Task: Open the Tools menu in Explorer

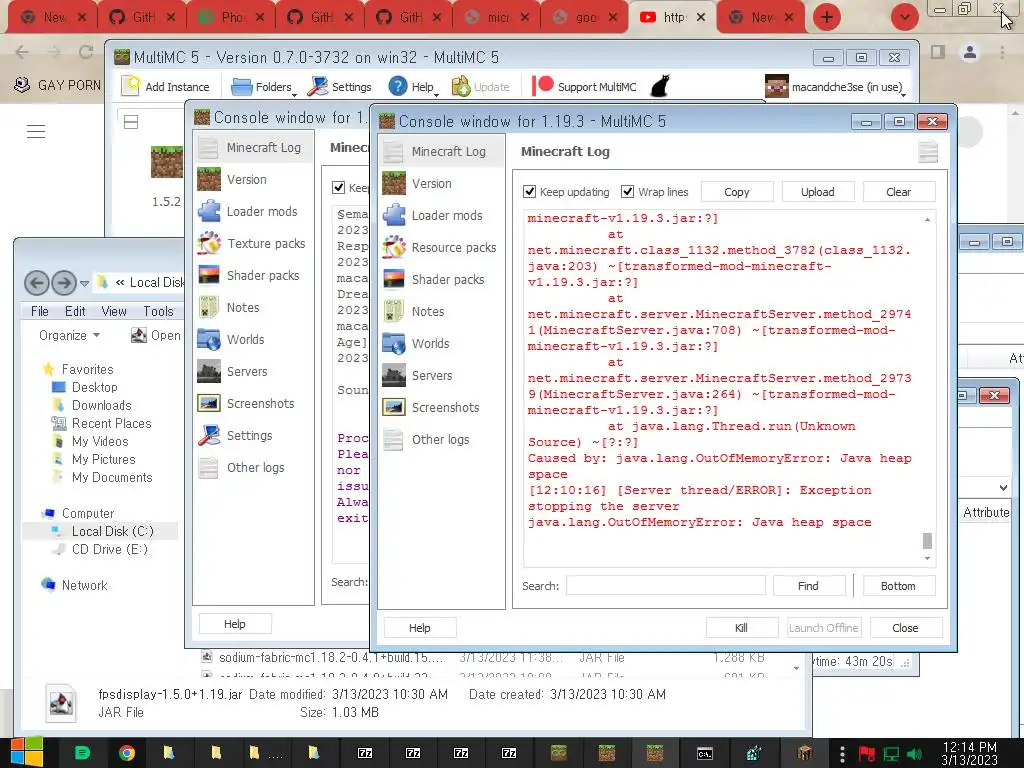Action: coord(159,312)
